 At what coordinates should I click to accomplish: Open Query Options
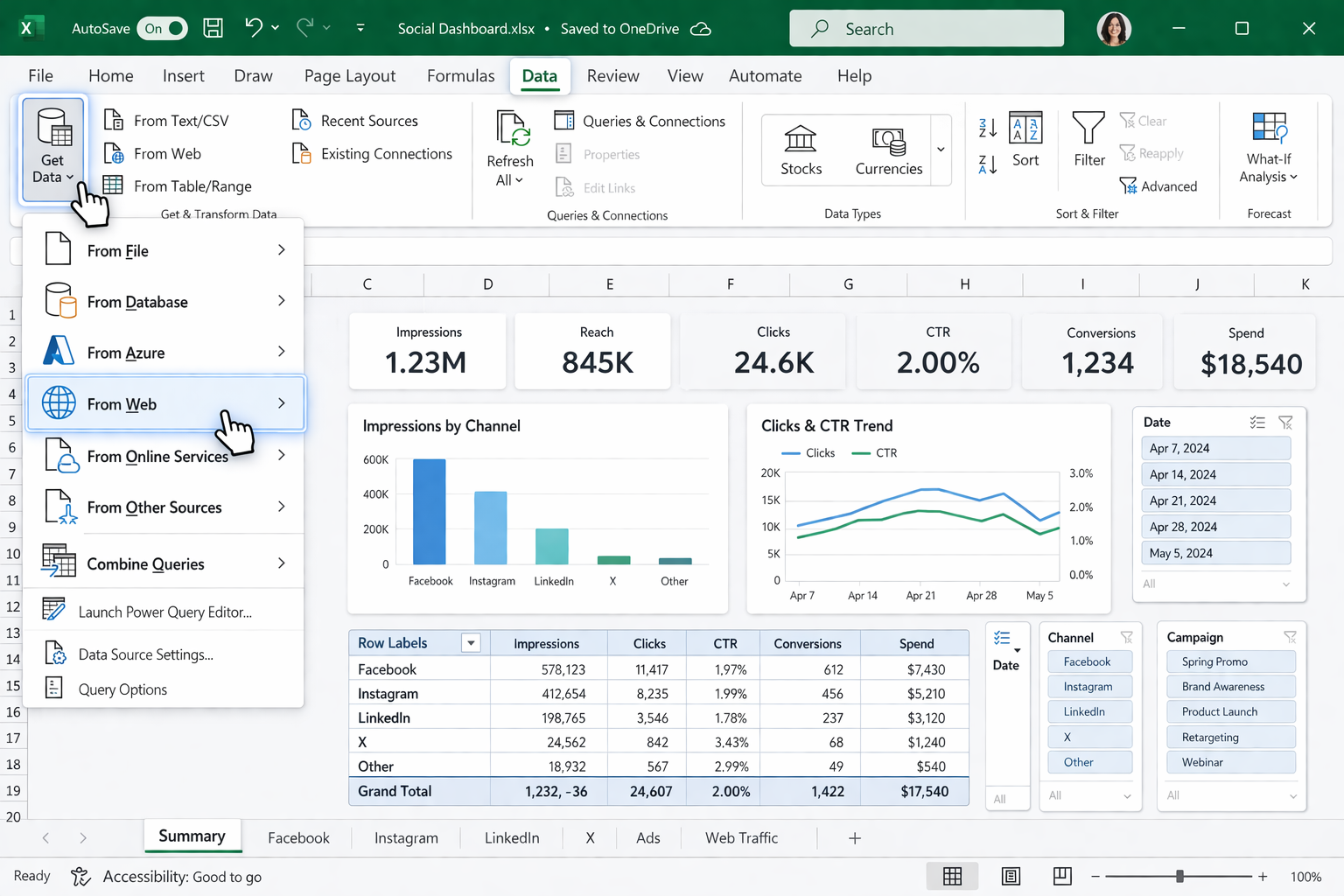click(x=164, y=689)
